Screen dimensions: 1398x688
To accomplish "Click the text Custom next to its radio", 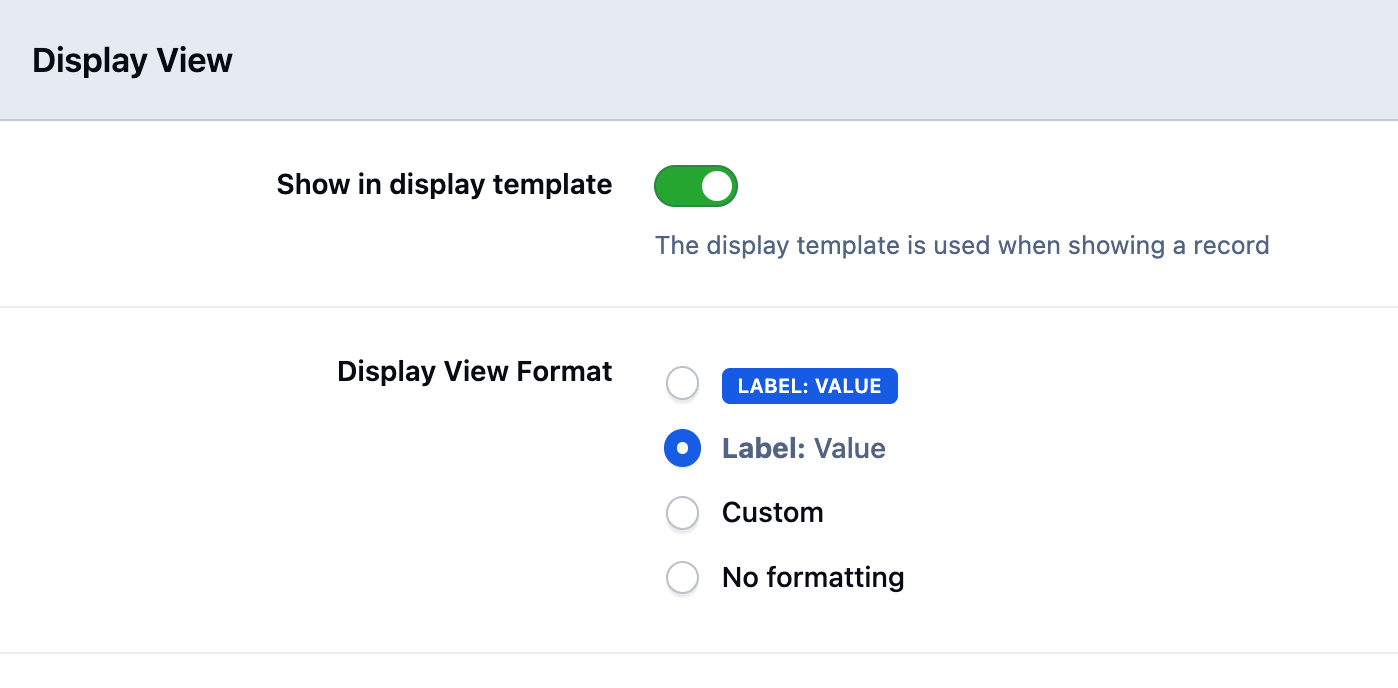I will tap(772, 512).
